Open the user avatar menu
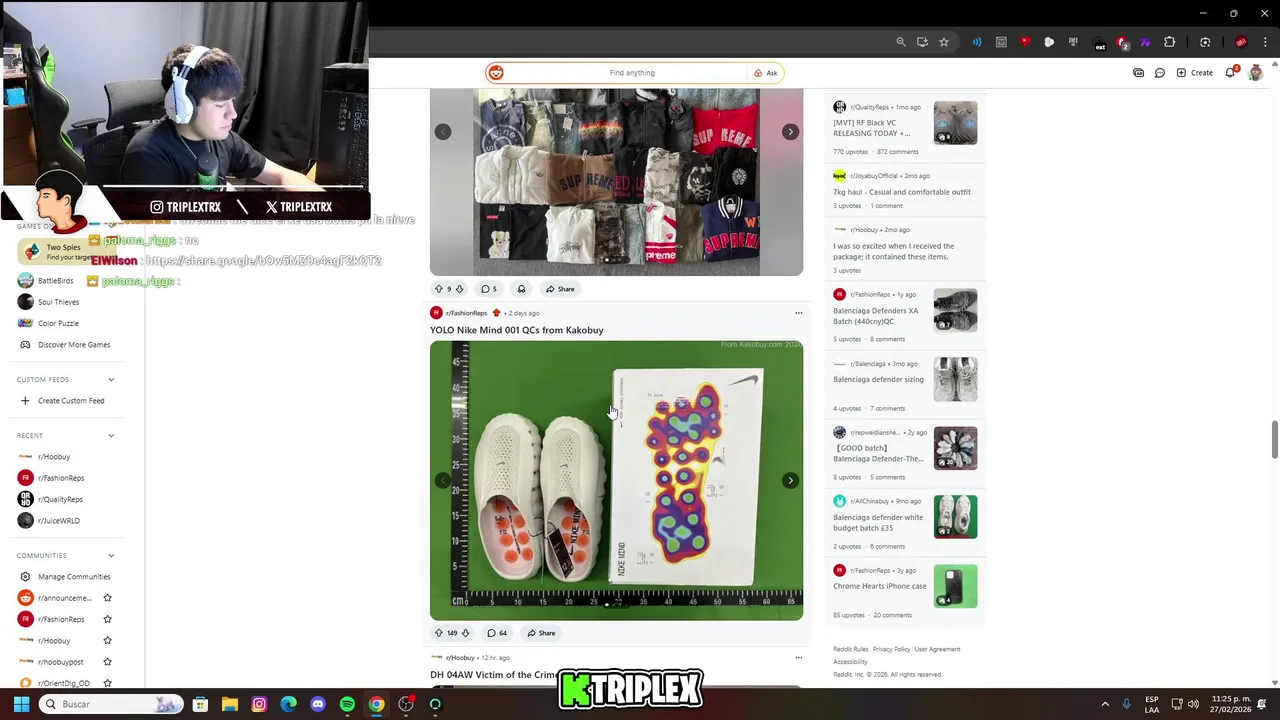Viewport: 1280px width, 720px height. [x=1255, y=73]
